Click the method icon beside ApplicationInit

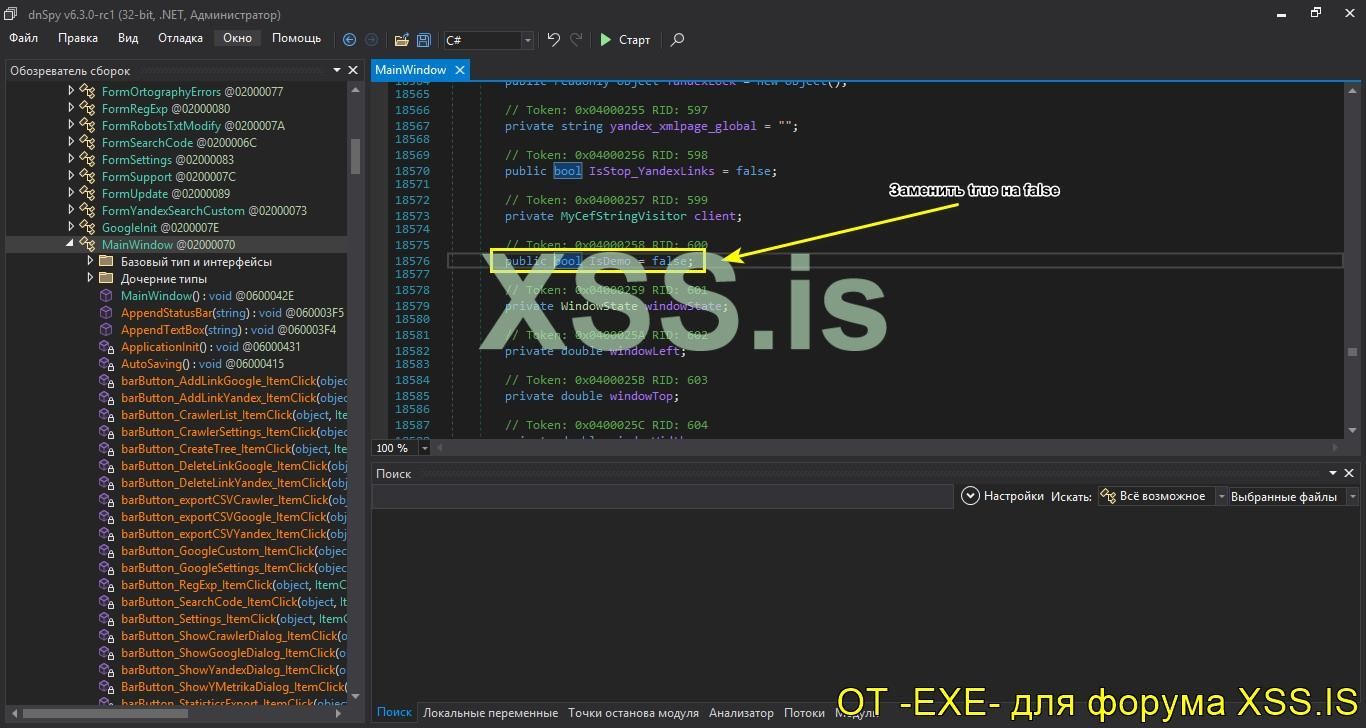click(x=106, y=347)
